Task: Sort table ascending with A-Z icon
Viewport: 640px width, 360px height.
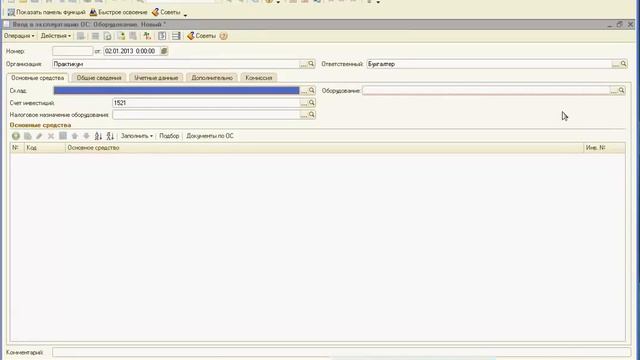Action: (98, 136)
